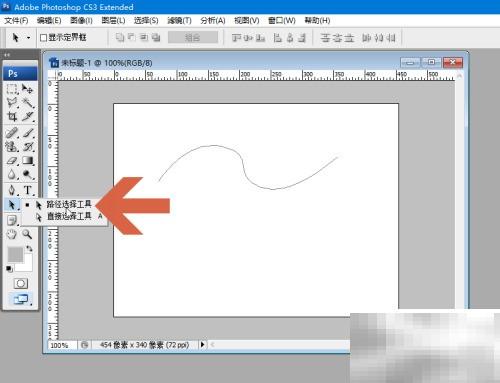Close the 未标题-1 document window
The width and height of the screenshot is (500, 383).
[453, 62]
